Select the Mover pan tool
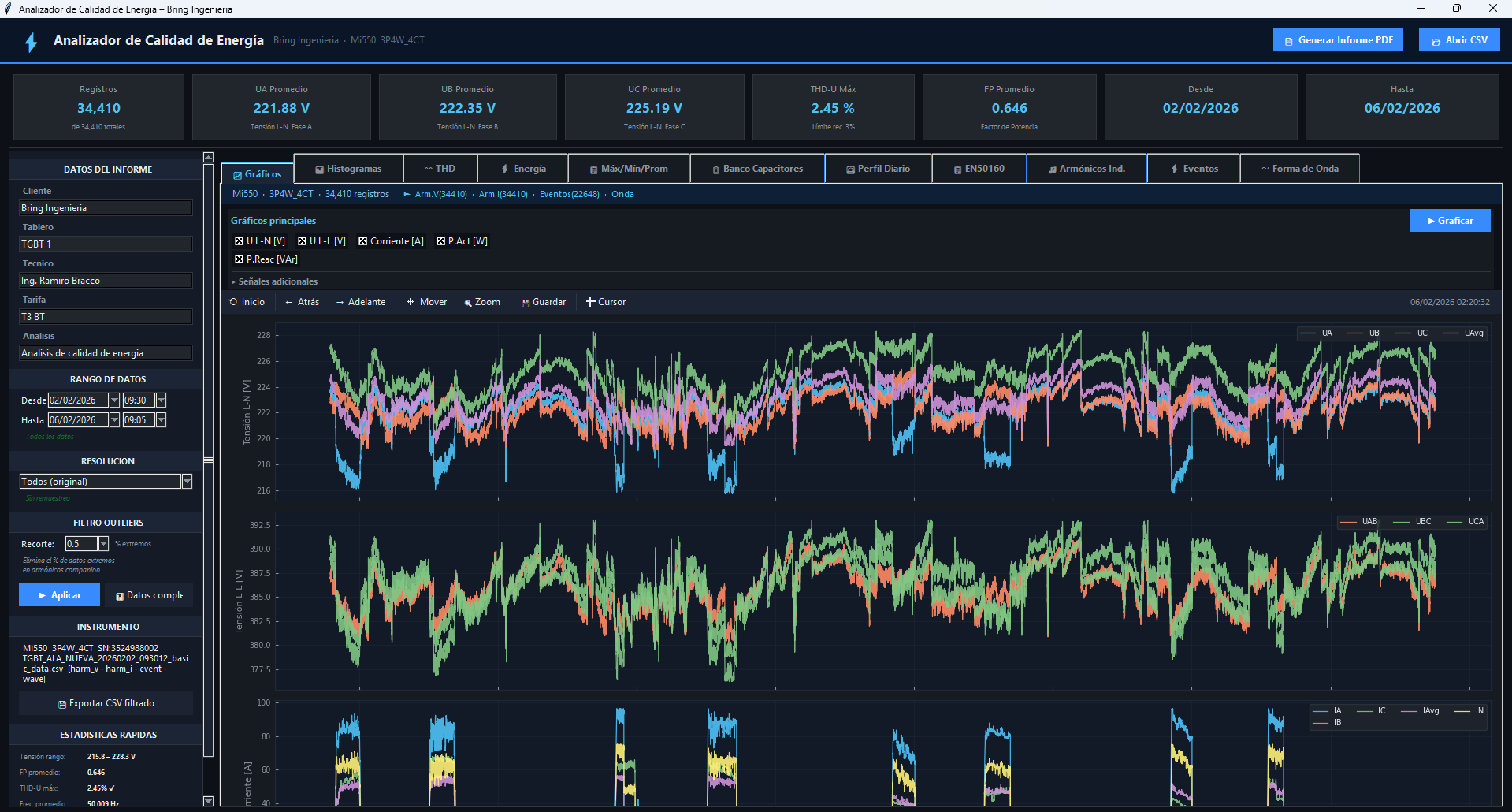Image resolution: width=1512 pixels, height=812 pixels. (x=426, y=302)
